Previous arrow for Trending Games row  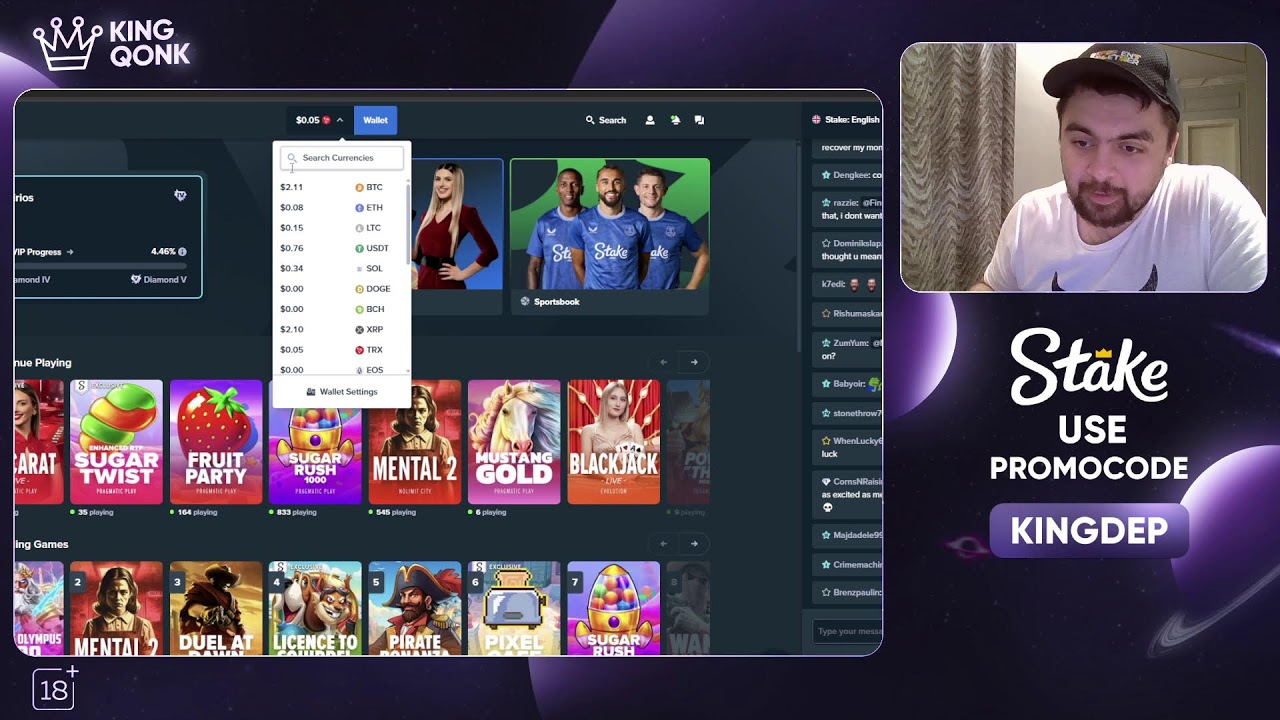coord(663,543)
